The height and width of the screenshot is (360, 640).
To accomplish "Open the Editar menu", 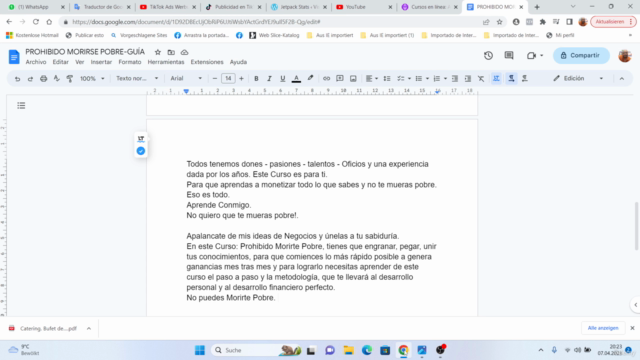I will (60, 62).
